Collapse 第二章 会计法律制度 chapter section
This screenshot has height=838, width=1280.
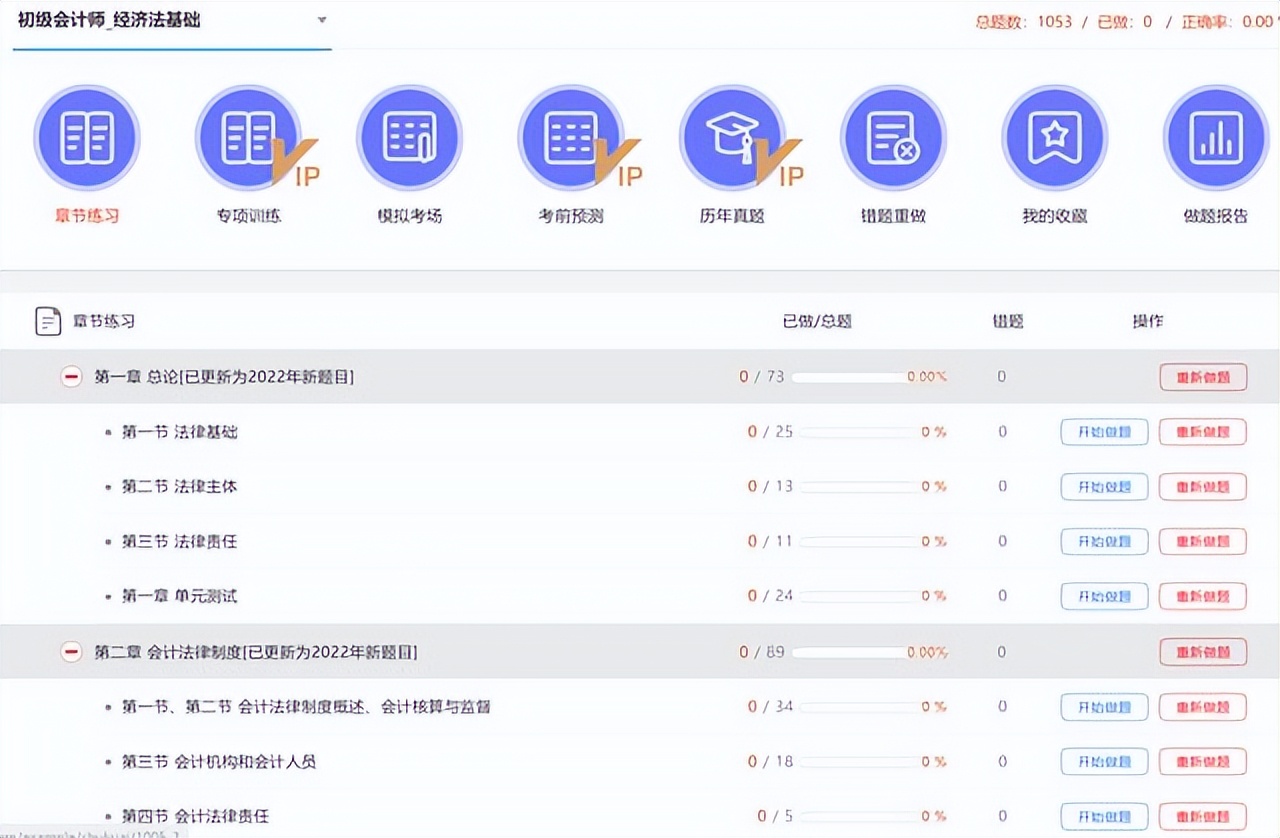pos(70,651)
